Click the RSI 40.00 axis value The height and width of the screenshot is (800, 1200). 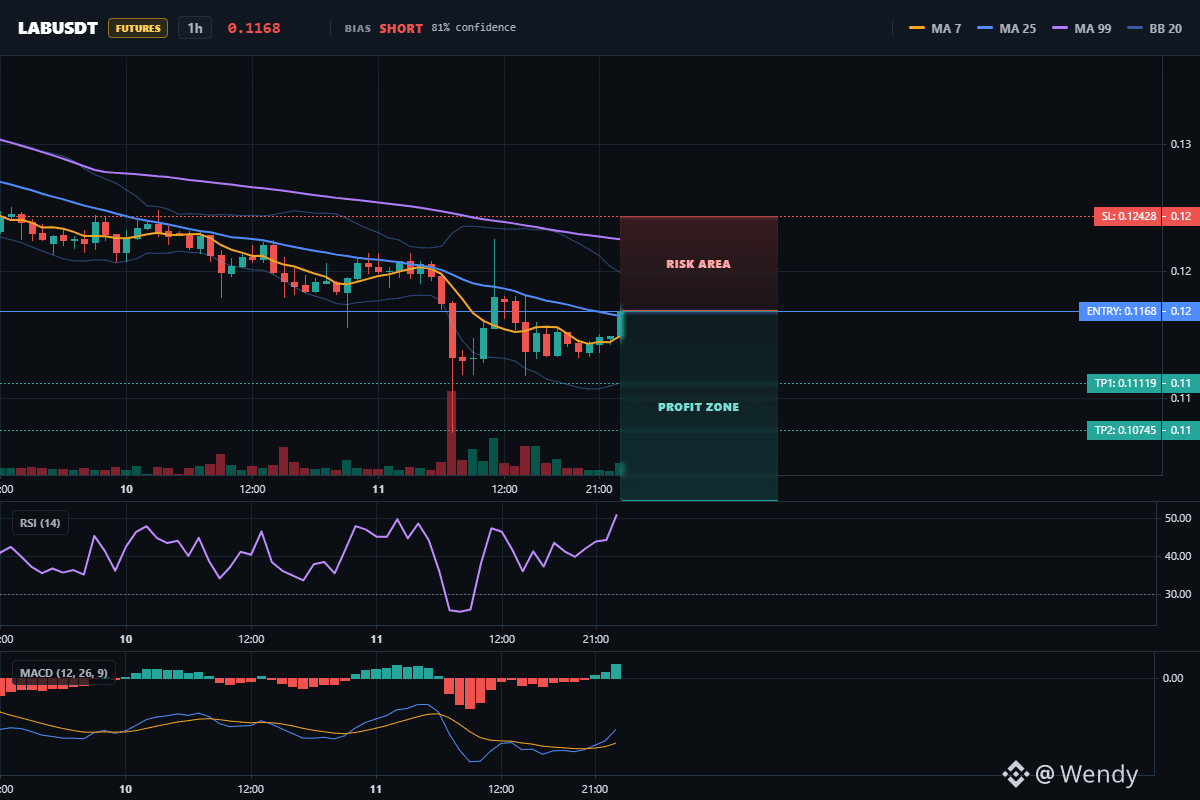click(x=1177, y=556)
